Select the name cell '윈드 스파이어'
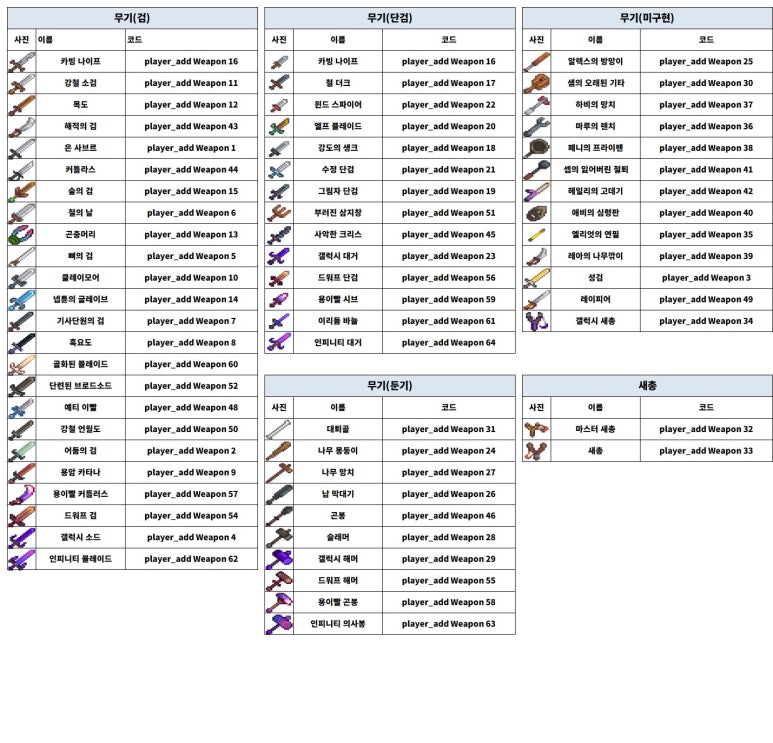Image resolution: width=773 pixels, height=743 pixels. click(338, 105)
